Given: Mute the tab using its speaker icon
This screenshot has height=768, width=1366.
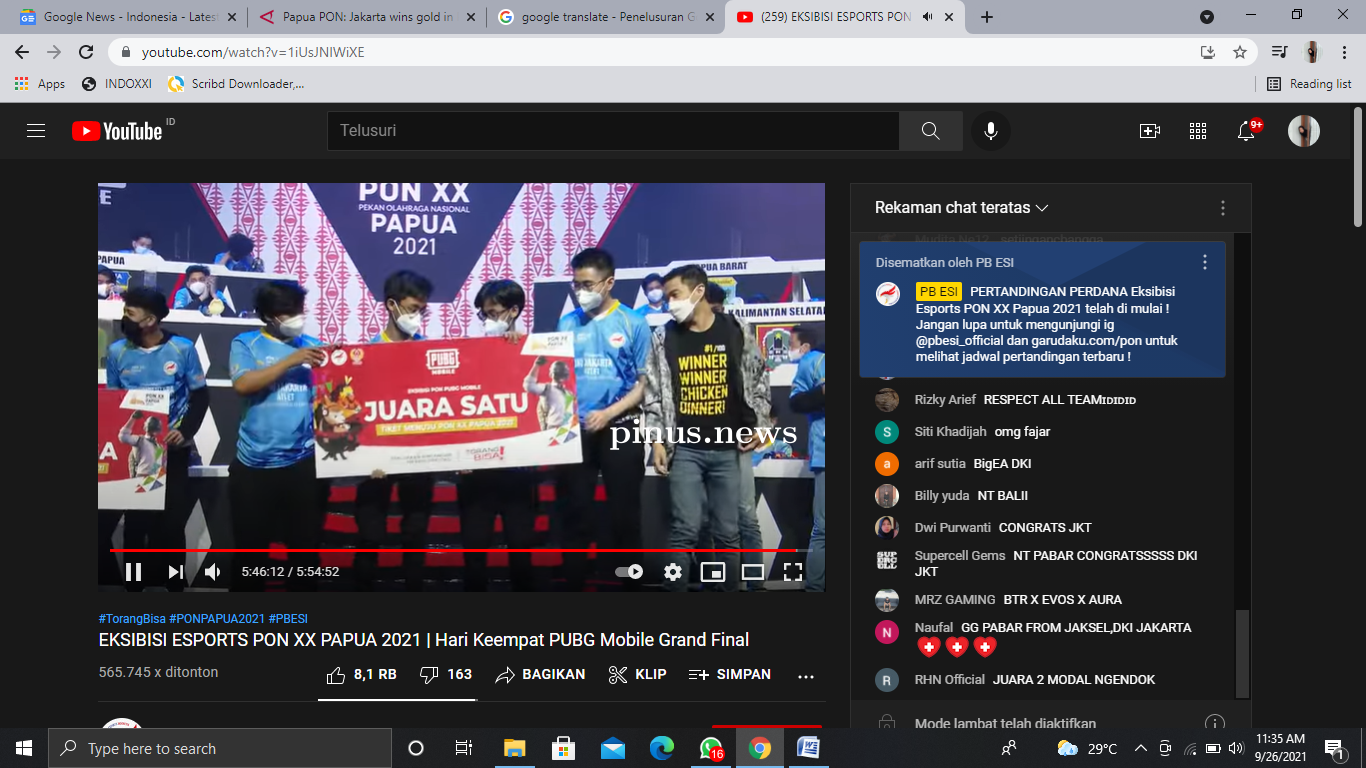Looking at the screenshot, I should point(927,17).
